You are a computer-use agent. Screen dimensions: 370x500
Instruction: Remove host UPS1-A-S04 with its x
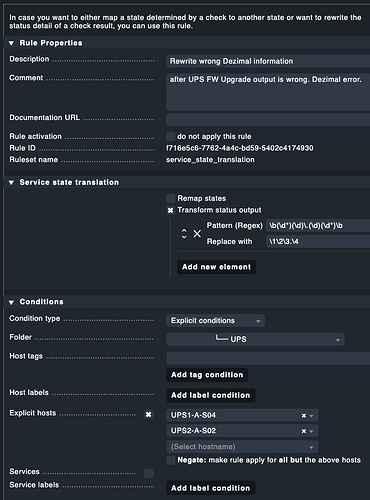(304, 416)
